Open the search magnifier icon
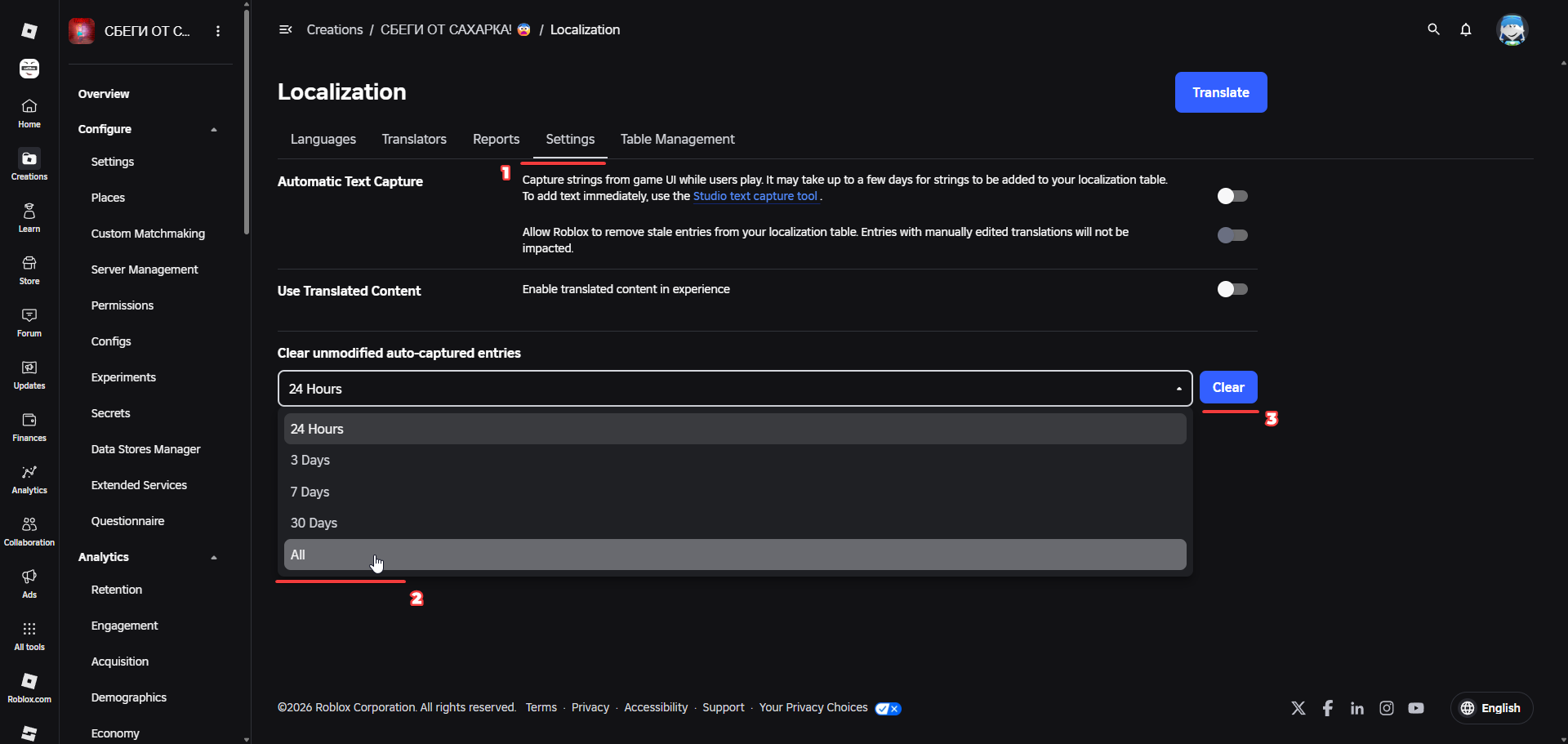 pyautogui.click(x=1433, y=29)
